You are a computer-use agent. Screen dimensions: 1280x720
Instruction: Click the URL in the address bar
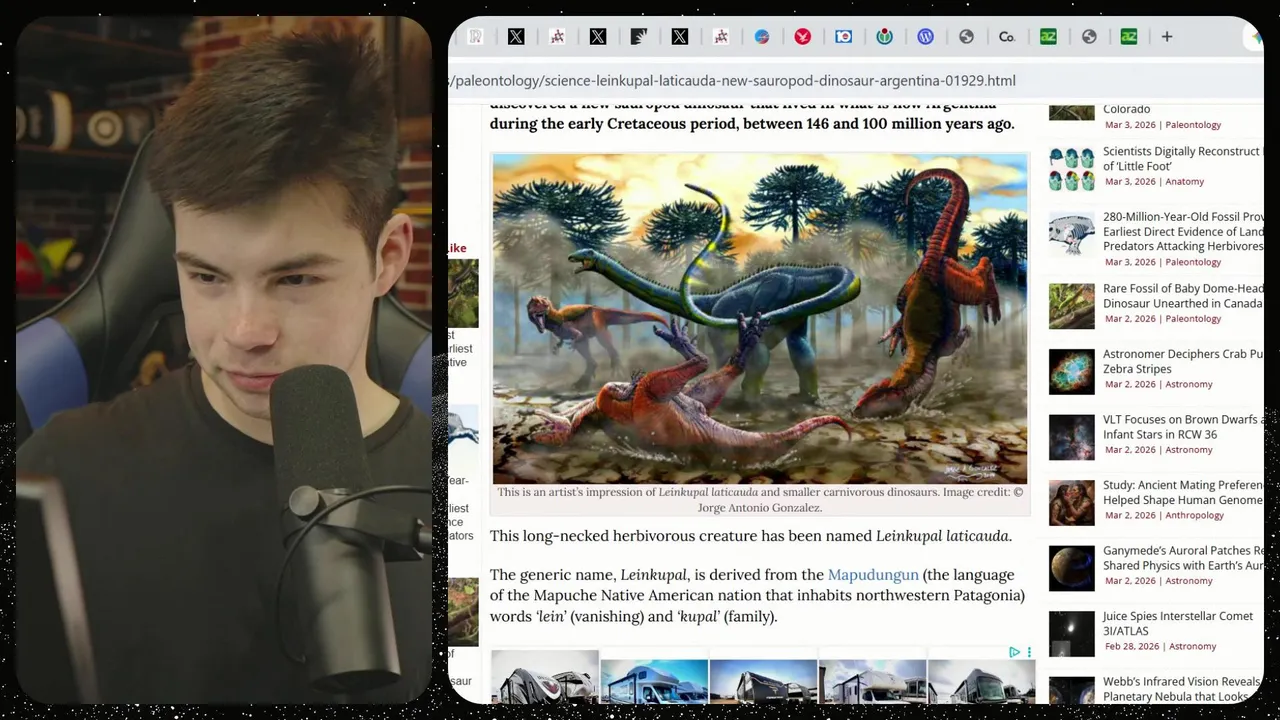pyautogui.click(x=732, y=81)
